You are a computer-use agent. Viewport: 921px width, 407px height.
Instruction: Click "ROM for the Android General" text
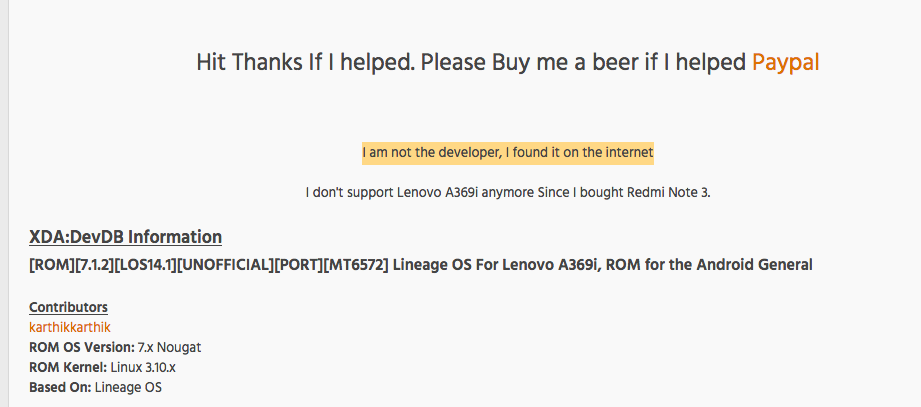(709, 265)
